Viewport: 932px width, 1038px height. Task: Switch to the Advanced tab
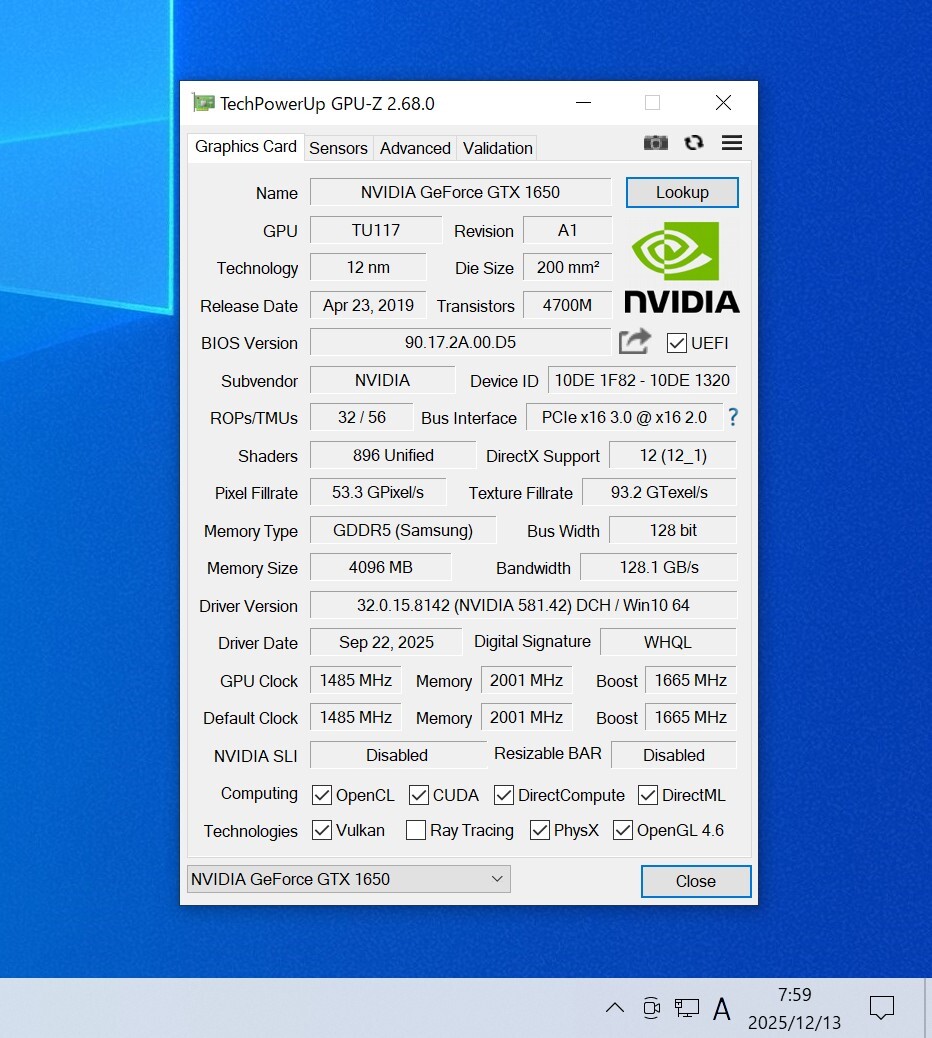pyautogui.click(x=415, y=148)
